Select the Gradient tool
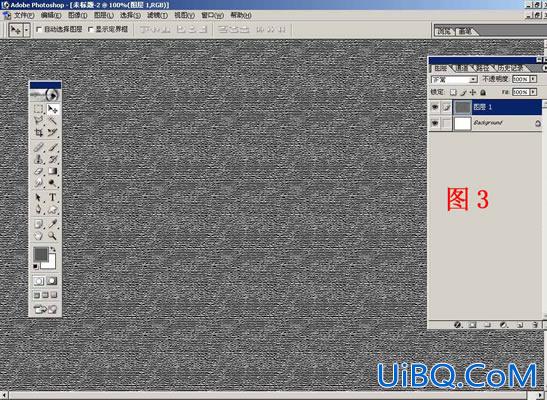 pyautogui.click(x=52, y=171)
